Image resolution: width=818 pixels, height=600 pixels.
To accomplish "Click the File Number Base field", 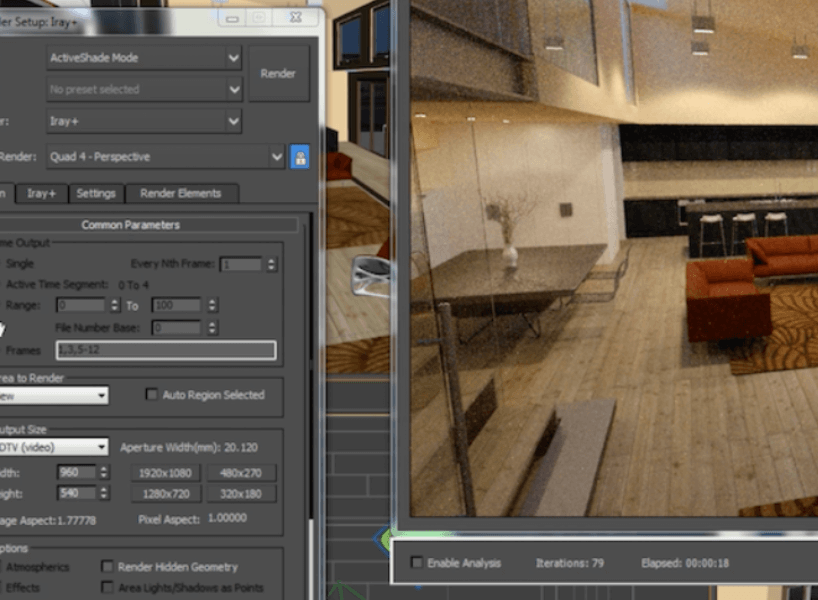I will point(176,328).
